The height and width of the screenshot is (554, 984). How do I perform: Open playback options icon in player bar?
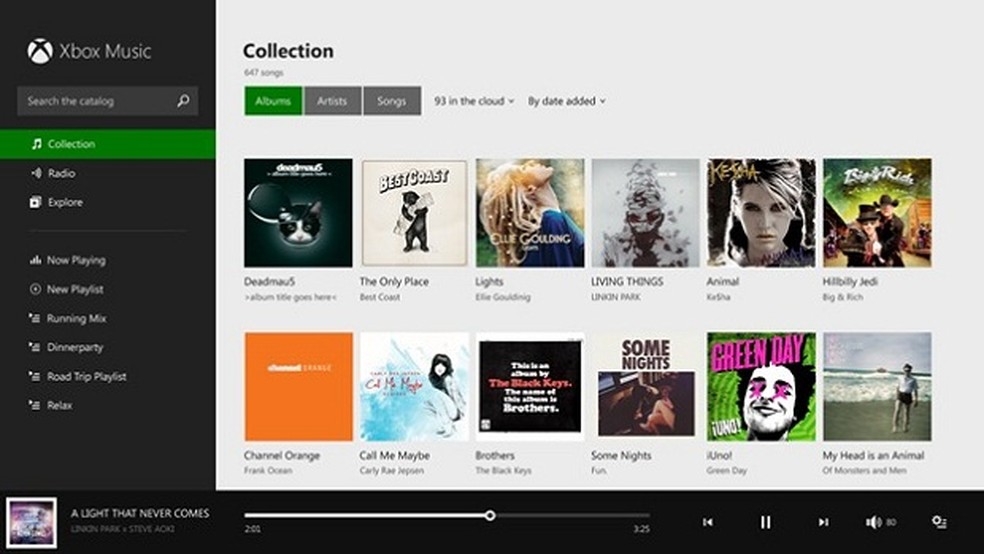point(939,522)
